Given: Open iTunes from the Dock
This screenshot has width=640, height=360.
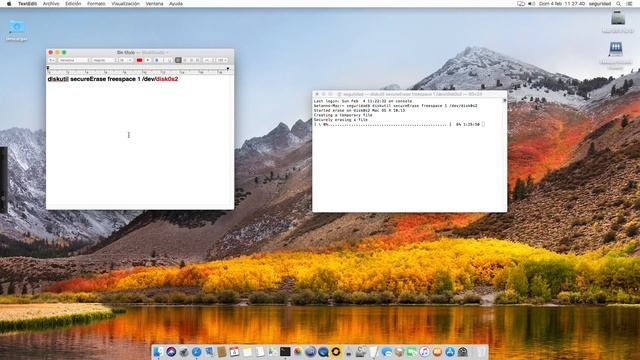Looking at the screenshot, I should point(424,351).
